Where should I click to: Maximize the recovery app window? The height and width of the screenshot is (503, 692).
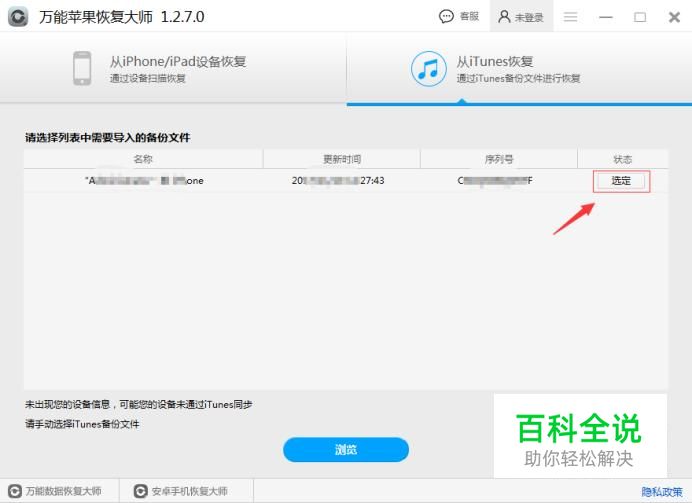(640, 17)
